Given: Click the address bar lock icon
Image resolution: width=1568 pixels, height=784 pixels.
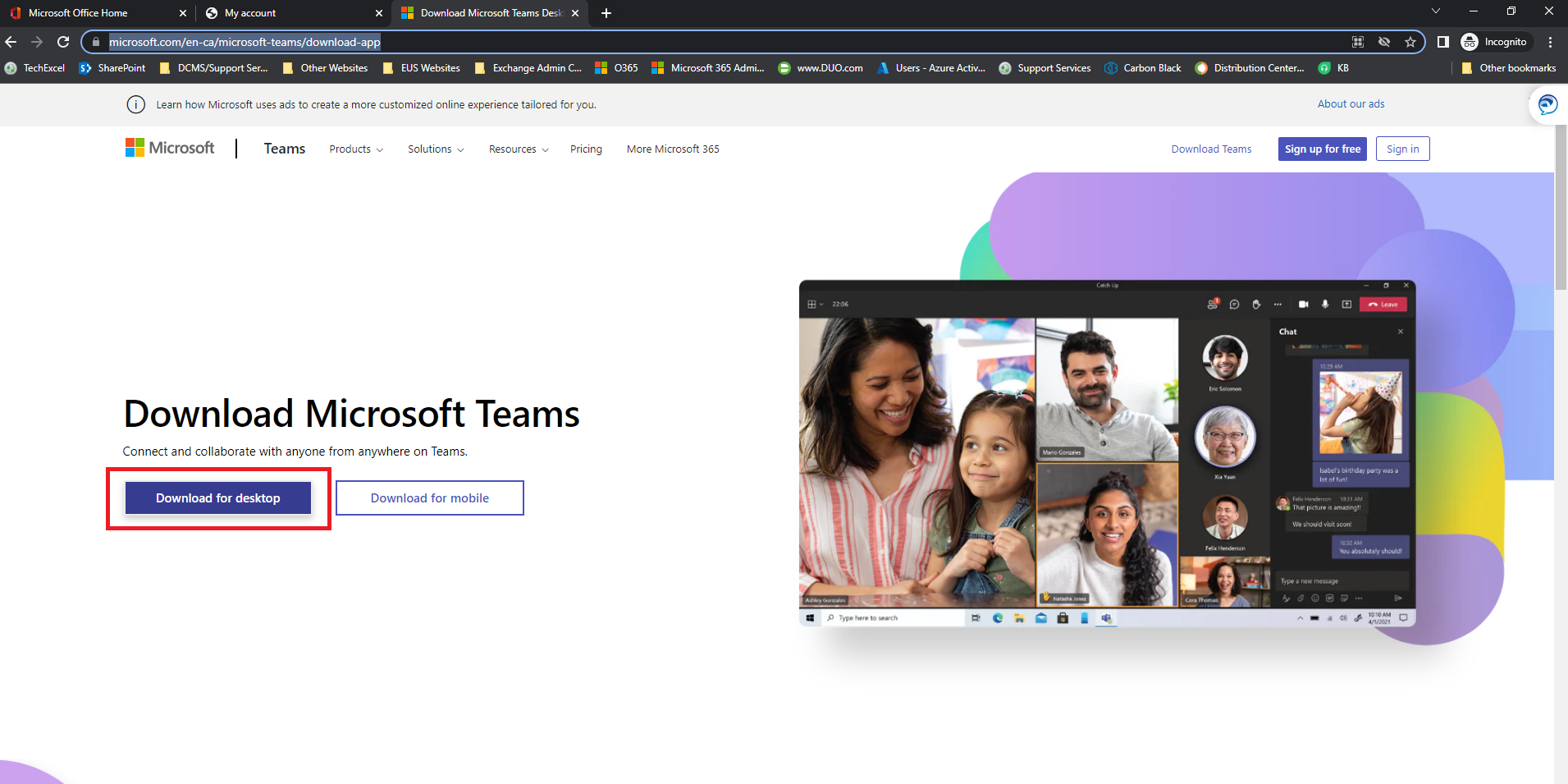Looking at the screenshot, I should pos(96,42).
